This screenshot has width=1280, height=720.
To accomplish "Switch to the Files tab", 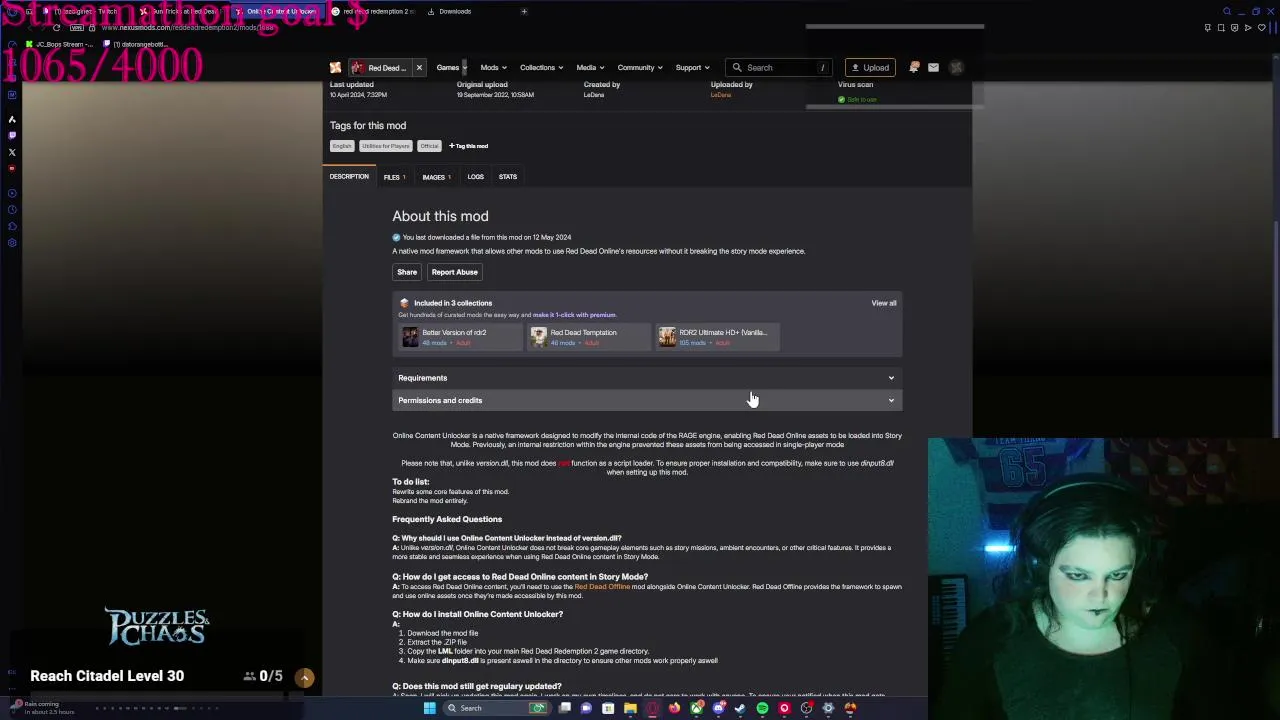I will click(x=394, y=177).
